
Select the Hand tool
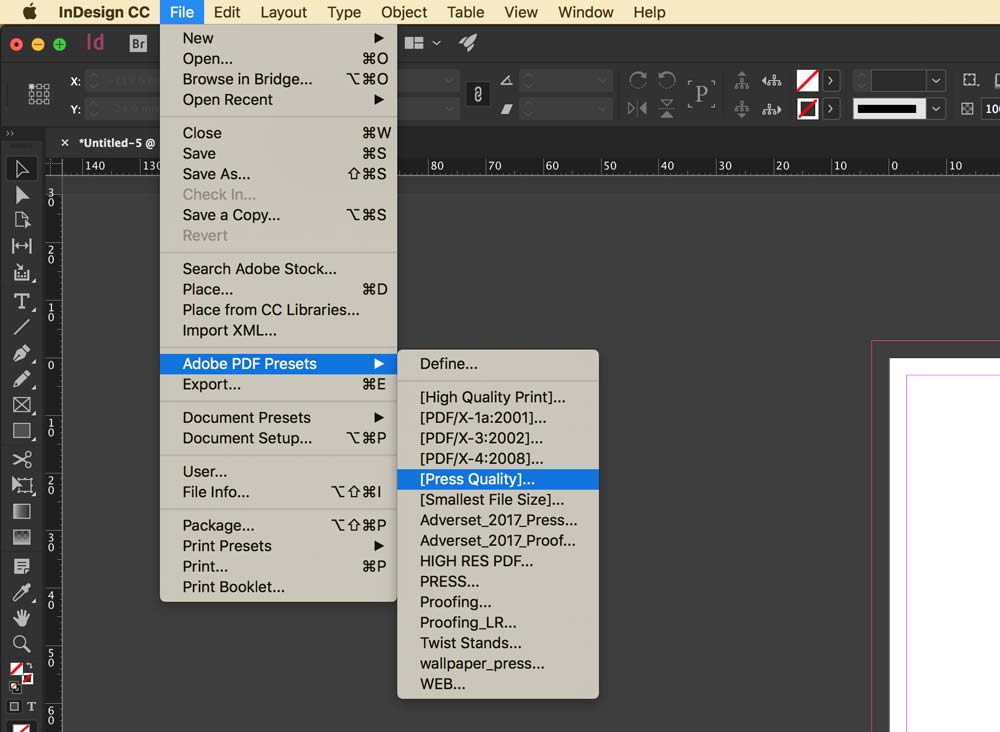[22, 618]
